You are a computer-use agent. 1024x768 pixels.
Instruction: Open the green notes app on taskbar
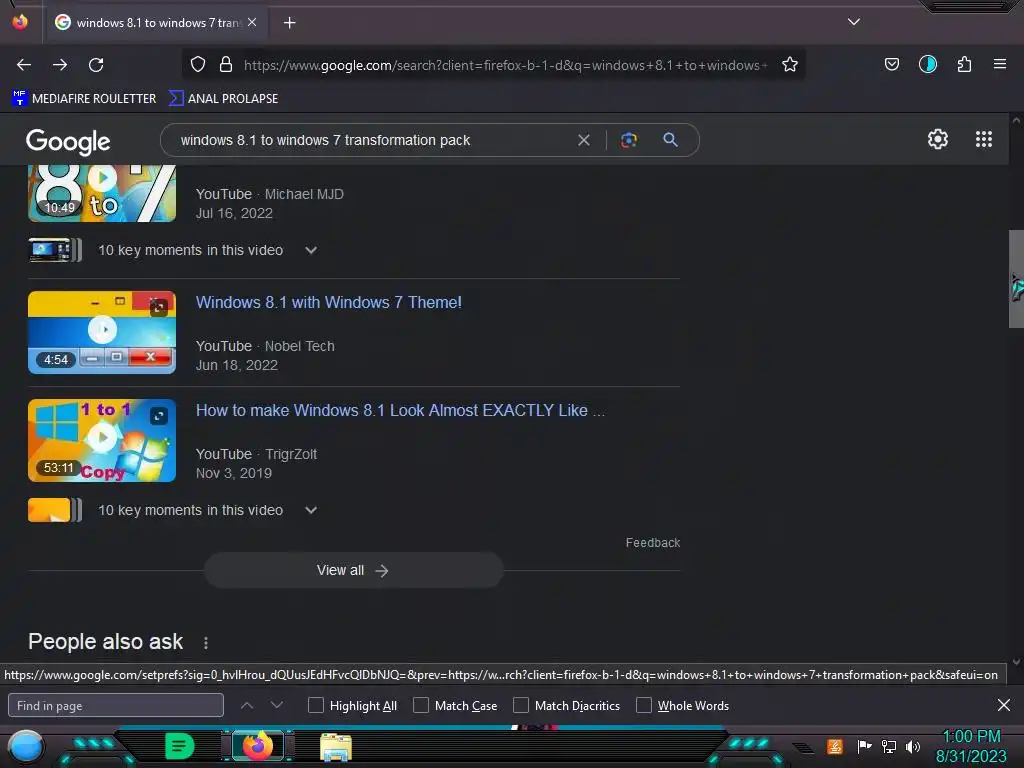(180, 746)
